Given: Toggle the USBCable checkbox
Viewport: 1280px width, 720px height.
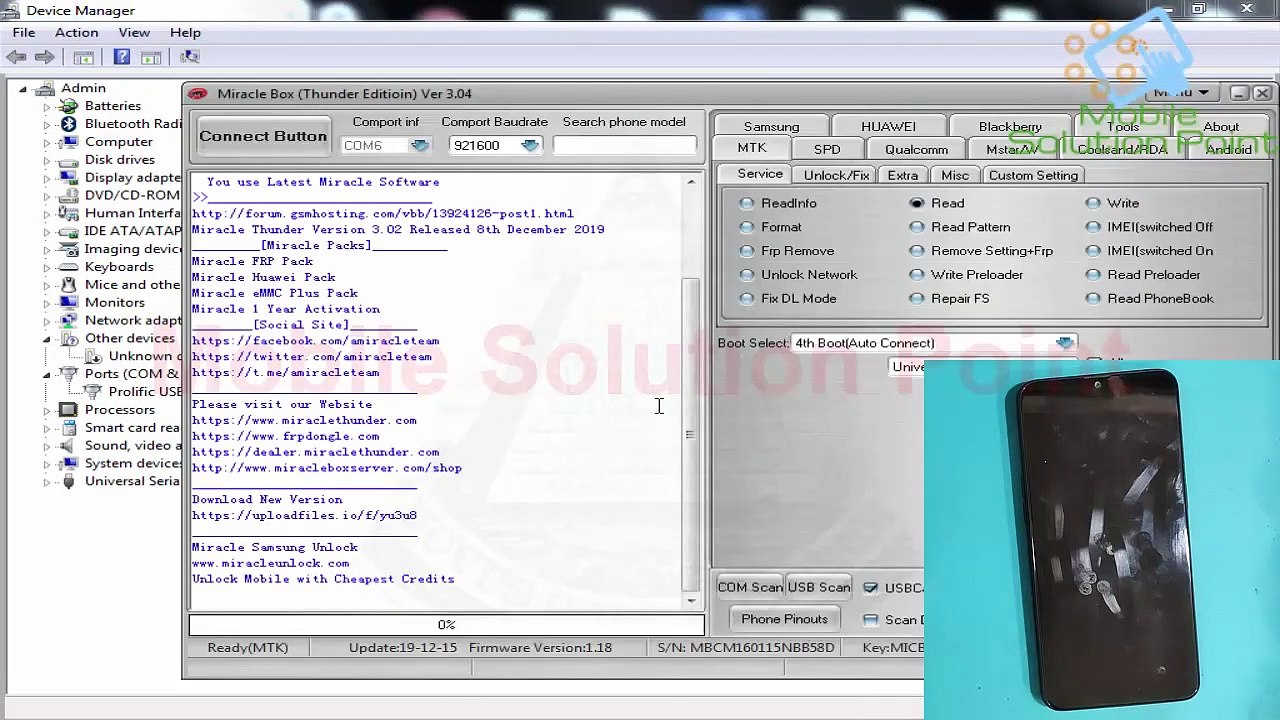Looking at the screenshot, I should [x=871, y=588].
